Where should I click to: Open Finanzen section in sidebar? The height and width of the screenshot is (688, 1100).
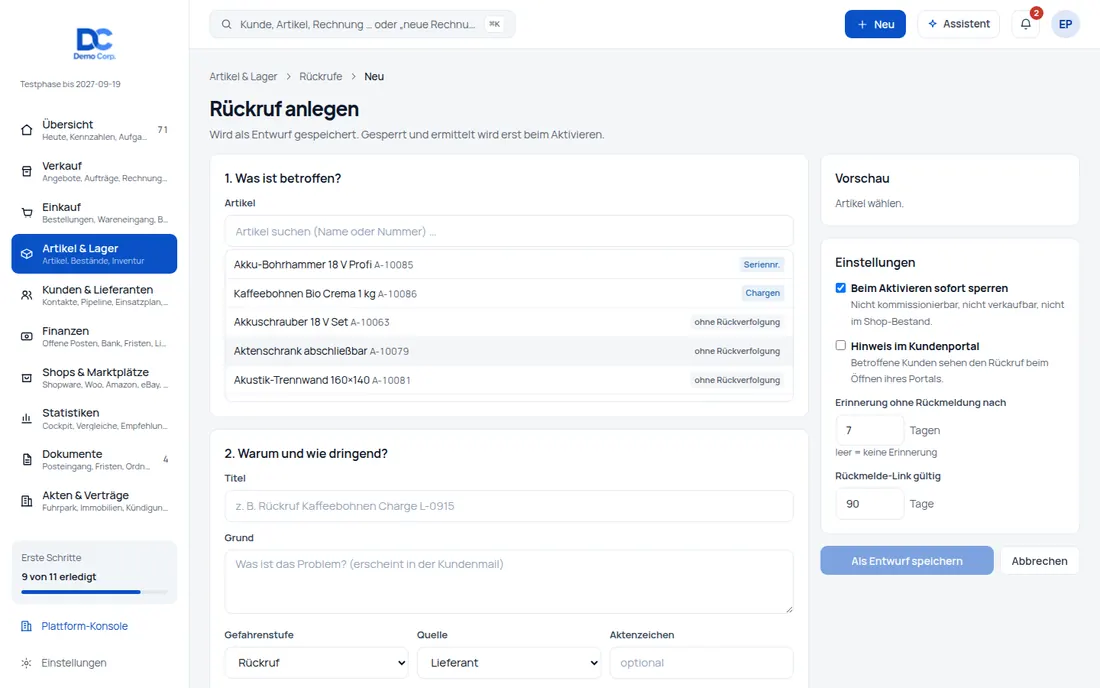(x=94, y=337)
